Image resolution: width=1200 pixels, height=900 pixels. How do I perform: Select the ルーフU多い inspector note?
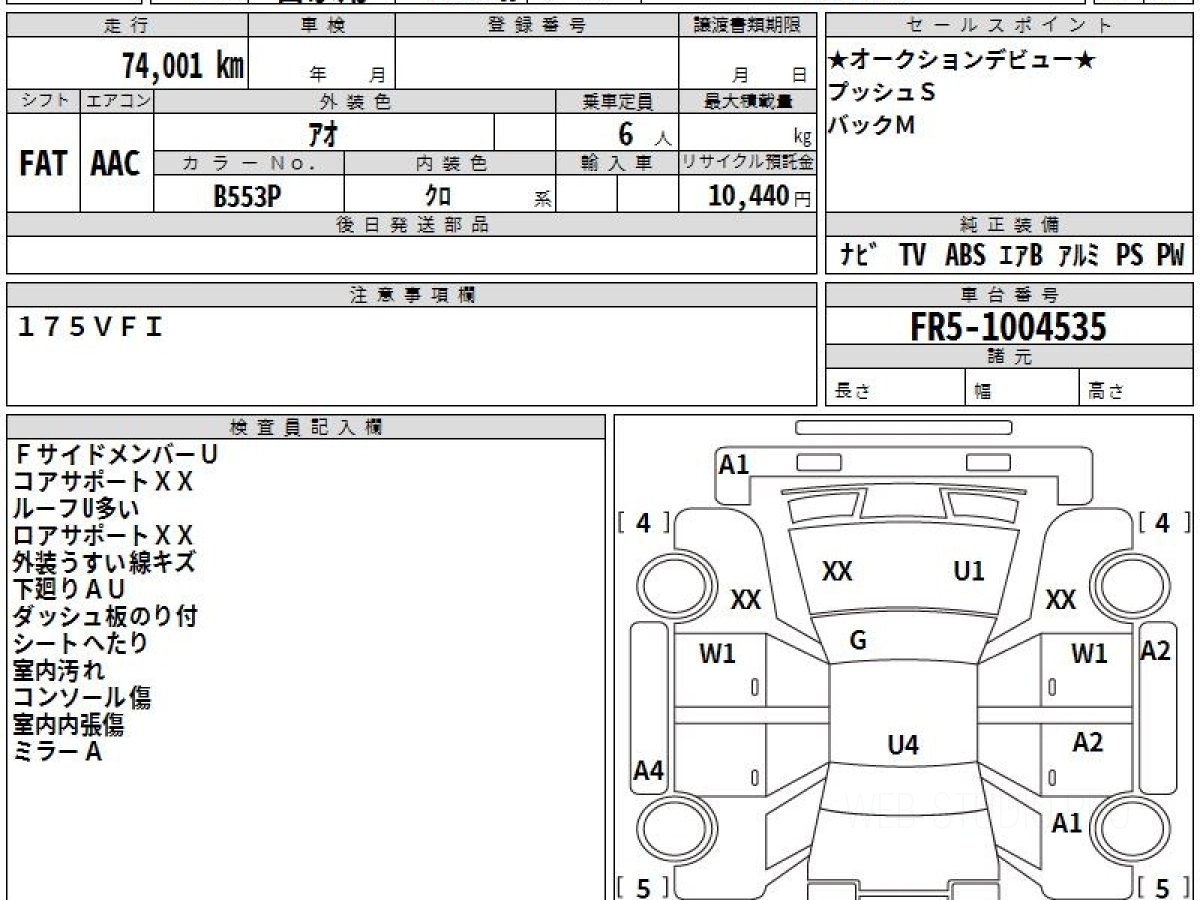(x=76, y=508)
